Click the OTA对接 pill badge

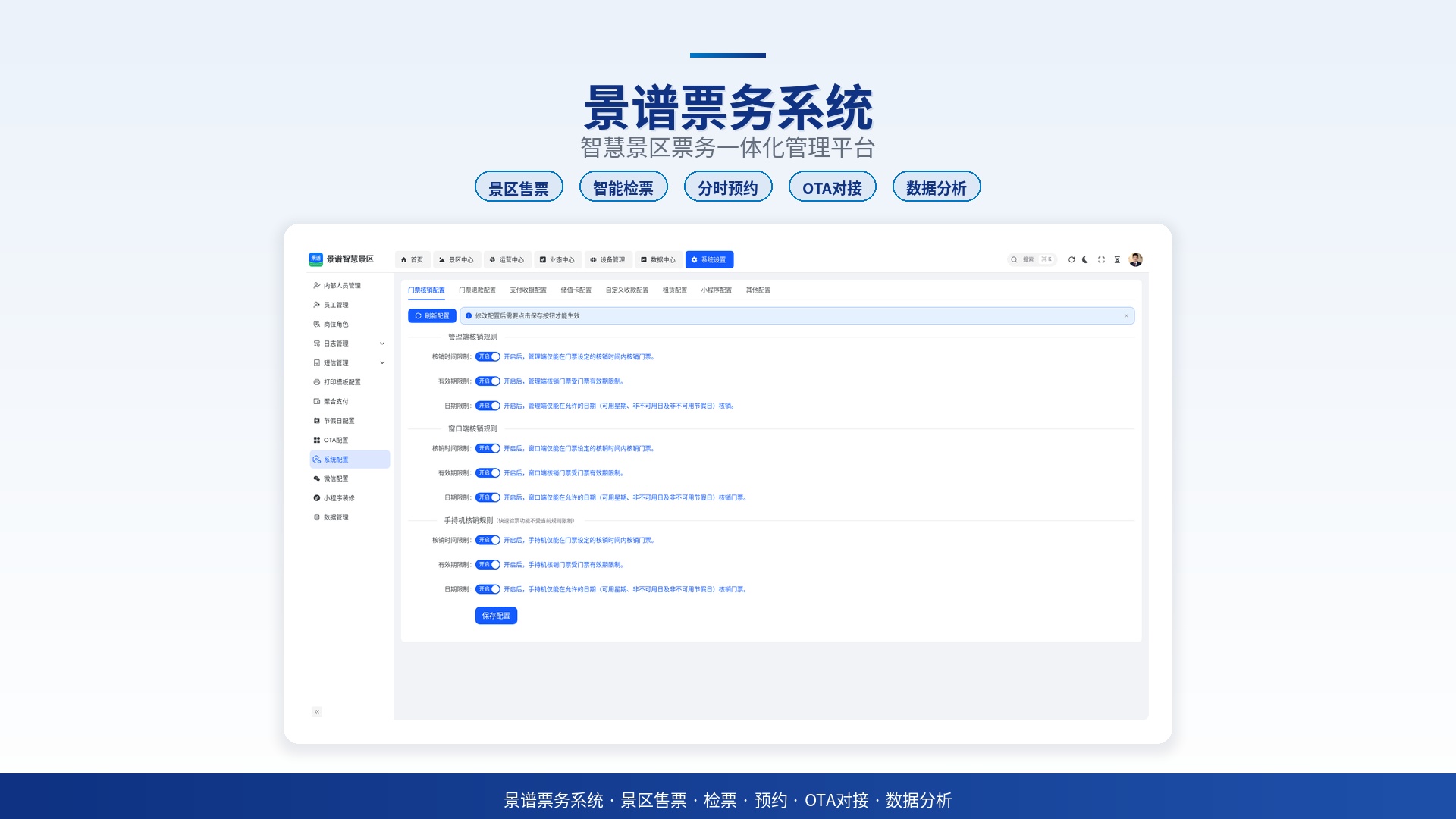tap(833, 187)
